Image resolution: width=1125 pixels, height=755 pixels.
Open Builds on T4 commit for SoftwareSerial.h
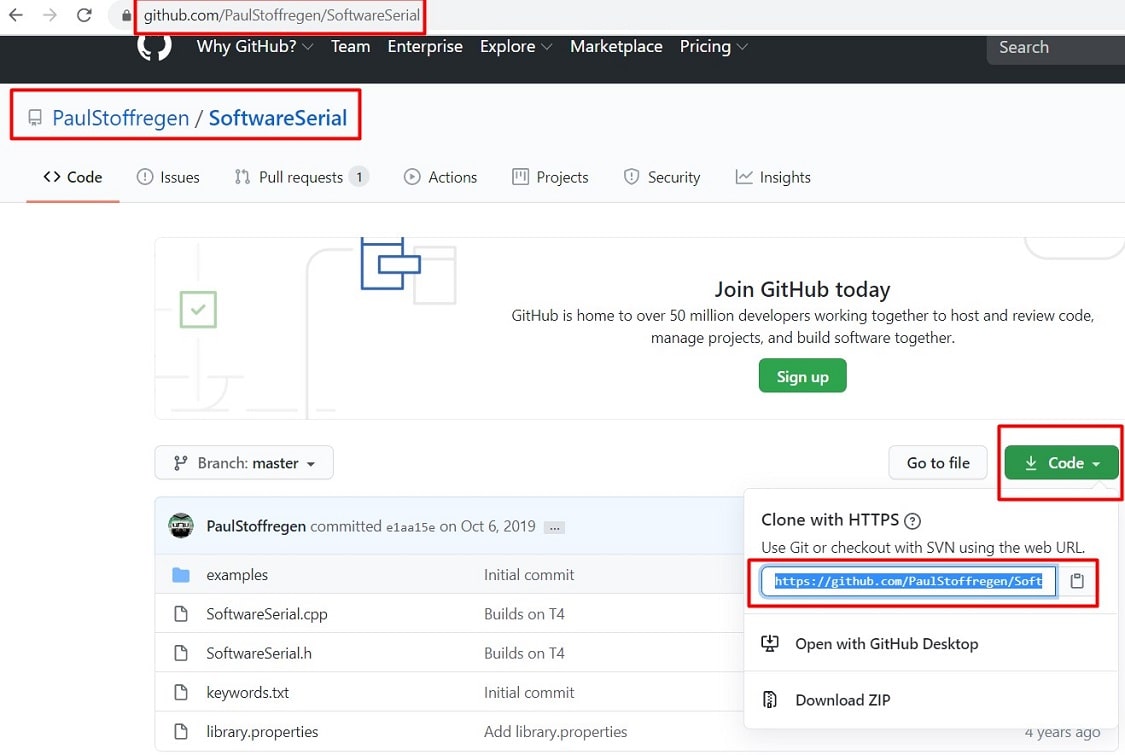tap(524, 653)
